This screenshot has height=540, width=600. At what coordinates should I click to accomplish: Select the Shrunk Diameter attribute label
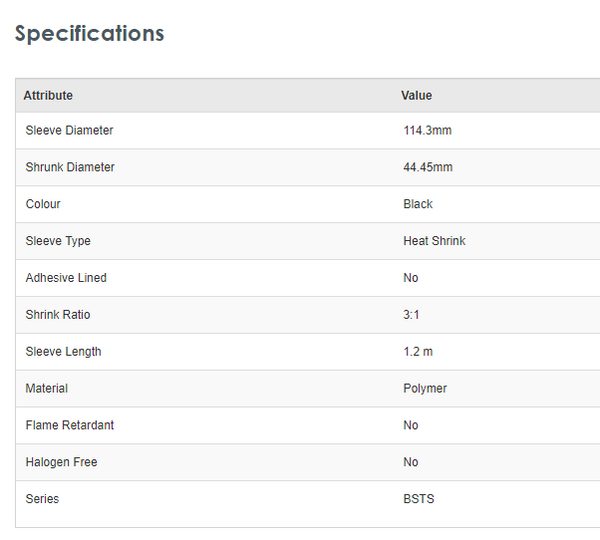(x=70, y=168)
